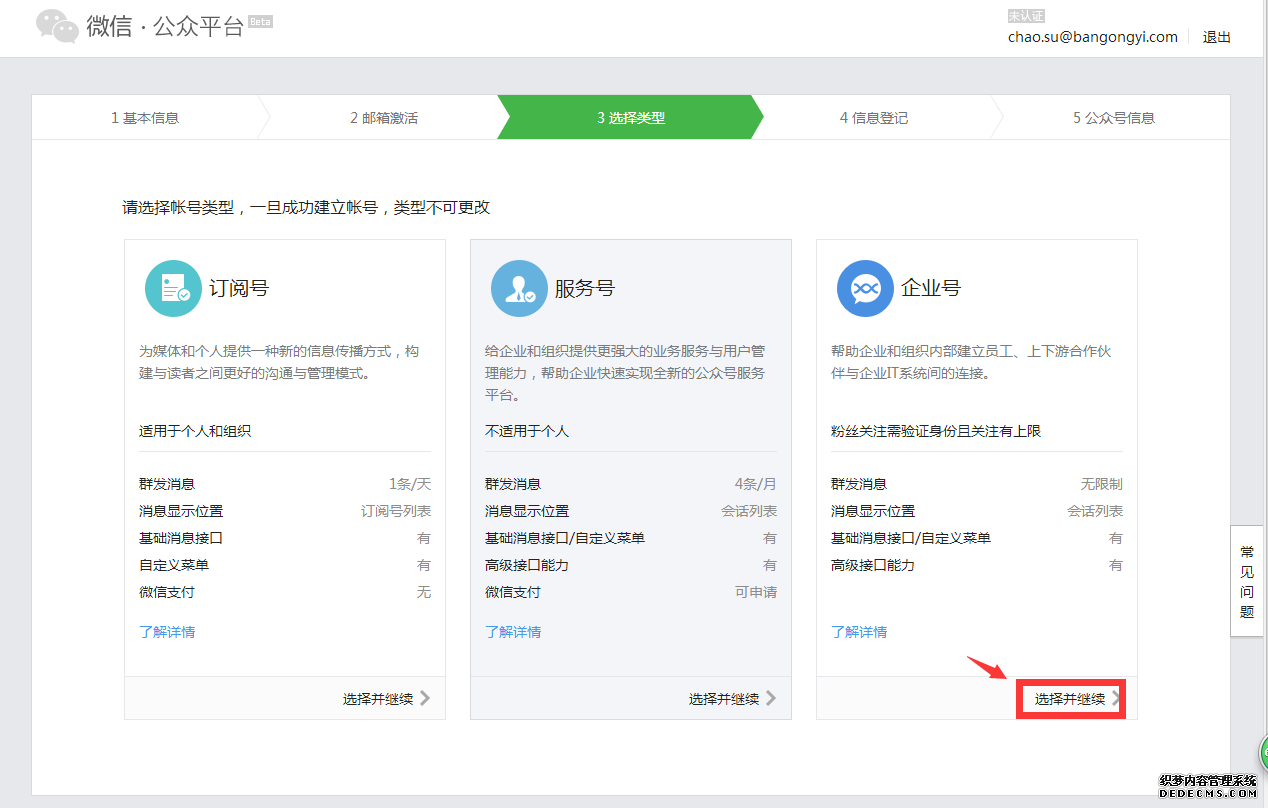
Task: Choose 选择并继续 for 订阅号
Action: click(378, 699)
